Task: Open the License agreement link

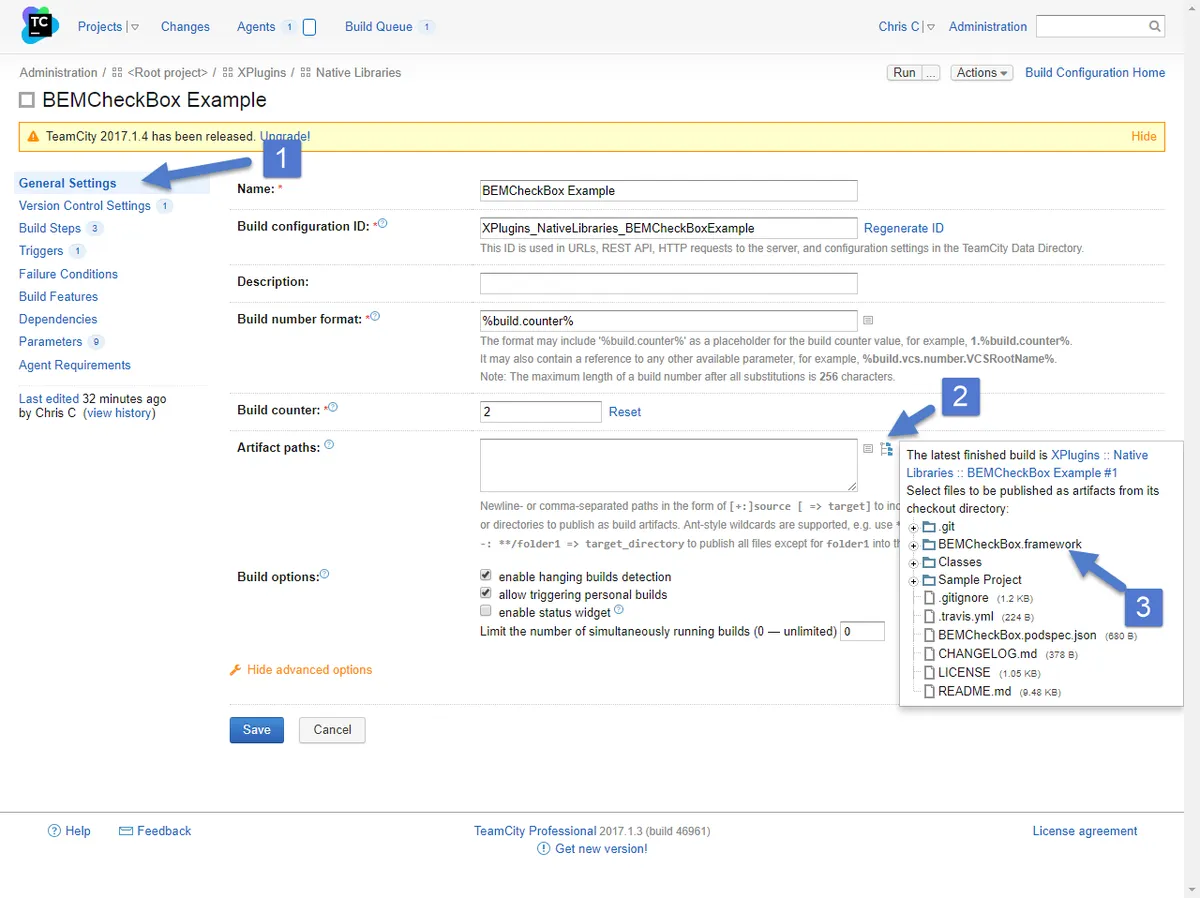Action: click(x=1085, y=831)
